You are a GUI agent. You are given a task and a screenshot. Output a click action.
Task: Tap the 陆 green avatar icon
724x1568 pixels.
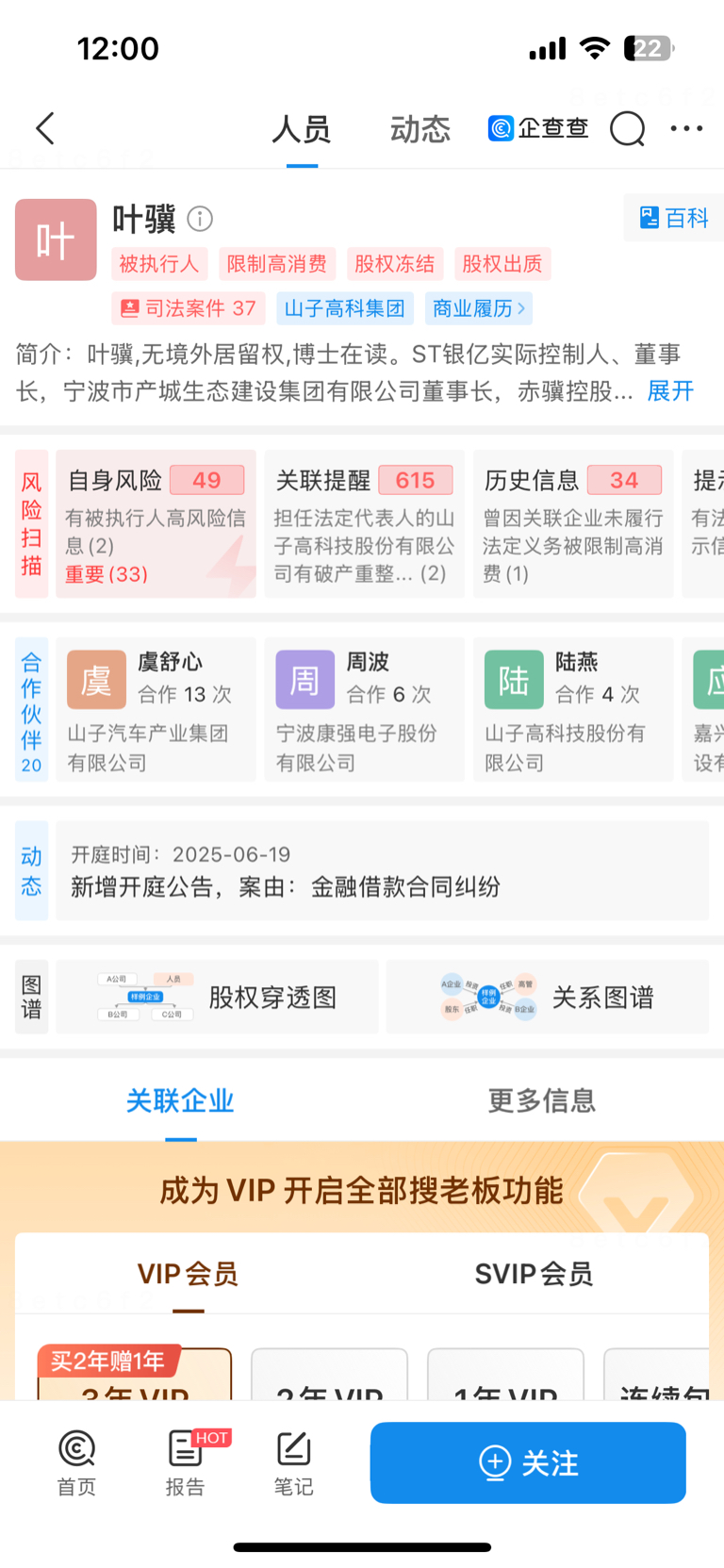pyautogui.click(x=514, y=680)
